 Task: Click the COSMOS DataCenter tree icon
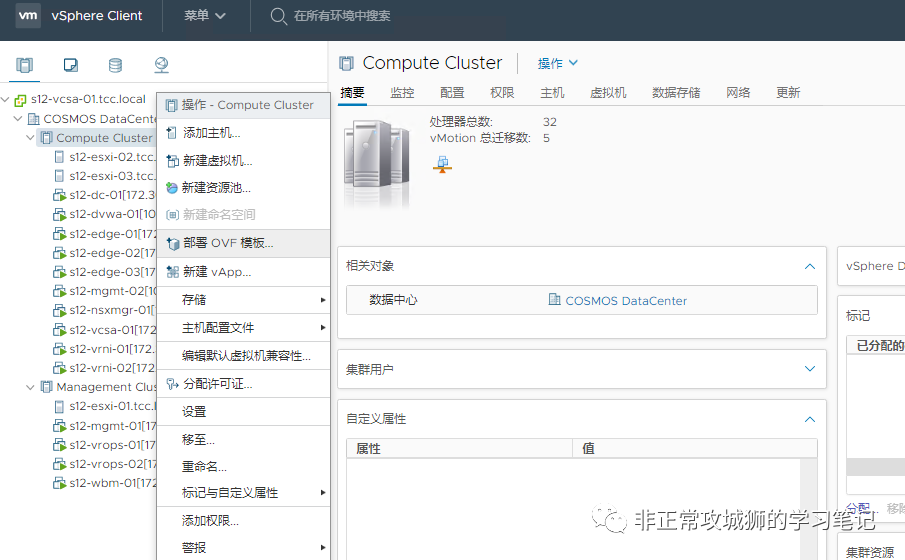[33, 119]
